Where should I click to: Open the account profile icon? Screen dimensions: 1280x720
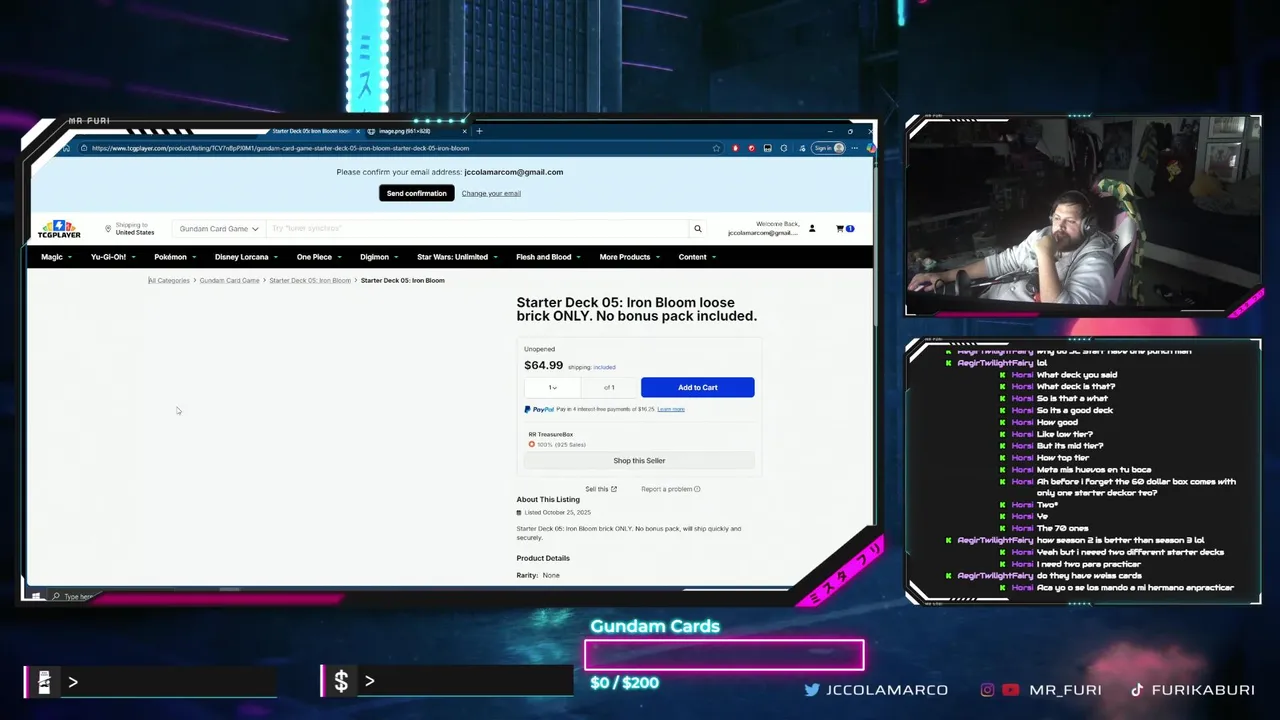click(x=812, y=229)
